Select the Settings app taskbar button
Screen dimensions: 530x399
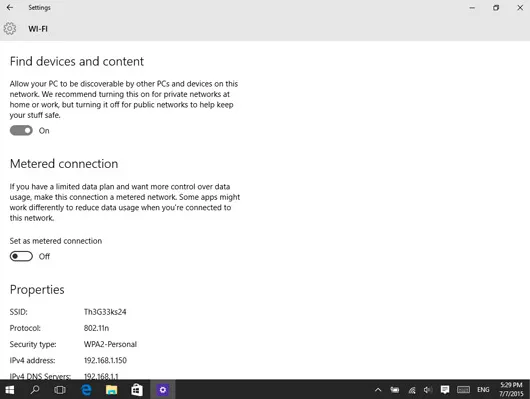[163, 390]
